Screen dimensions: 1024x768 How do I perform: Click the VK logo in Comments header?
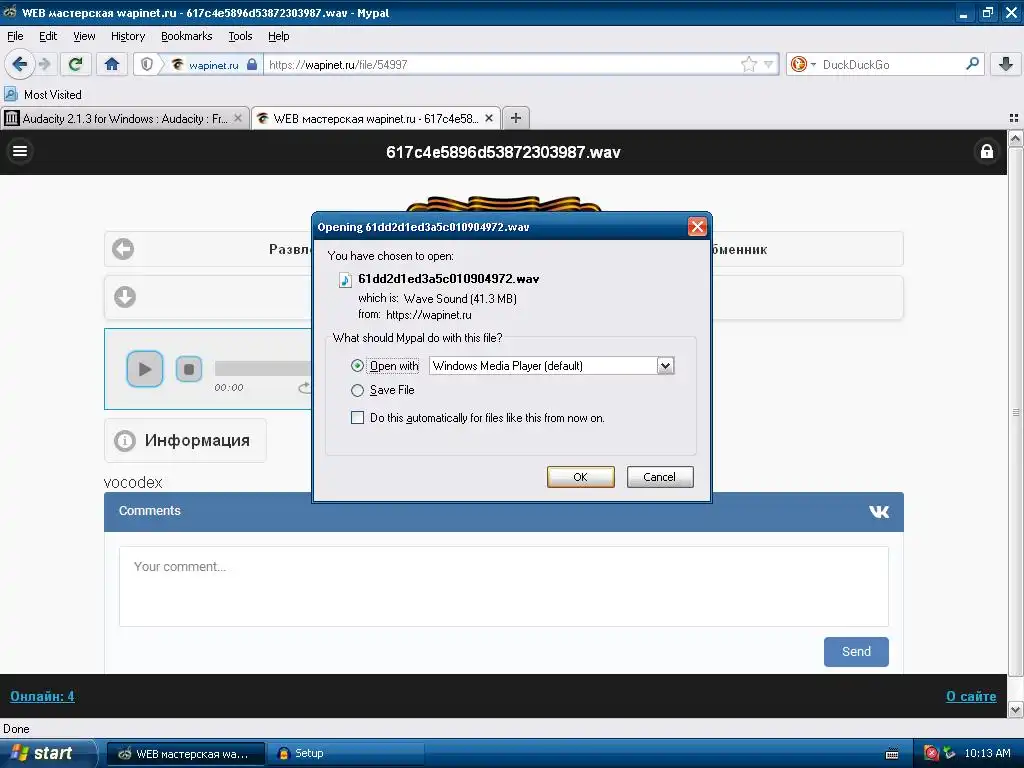879,511
